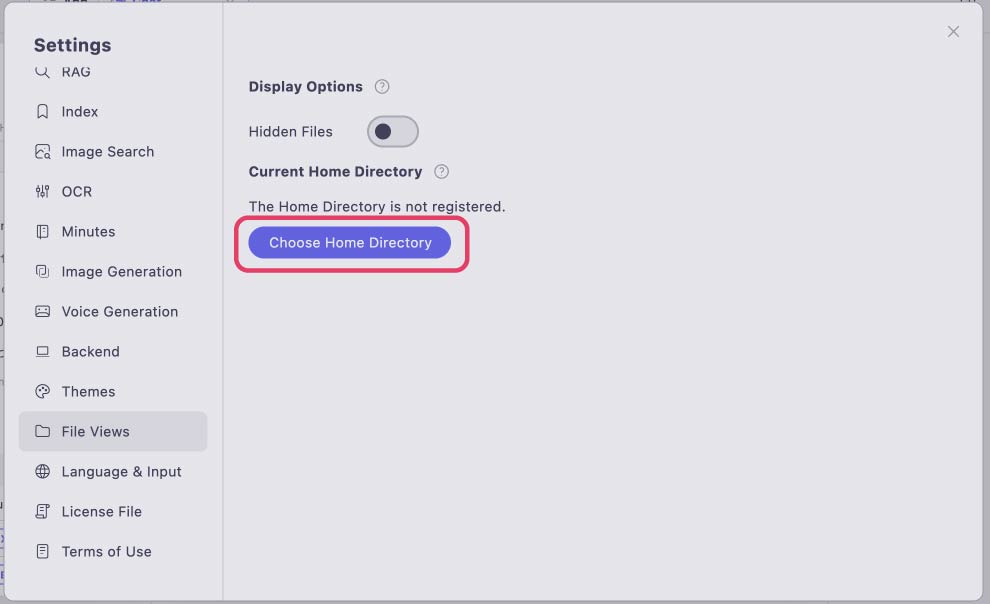Click the Minutes notebook icon
990x604 pixels.
click(42, 232)
